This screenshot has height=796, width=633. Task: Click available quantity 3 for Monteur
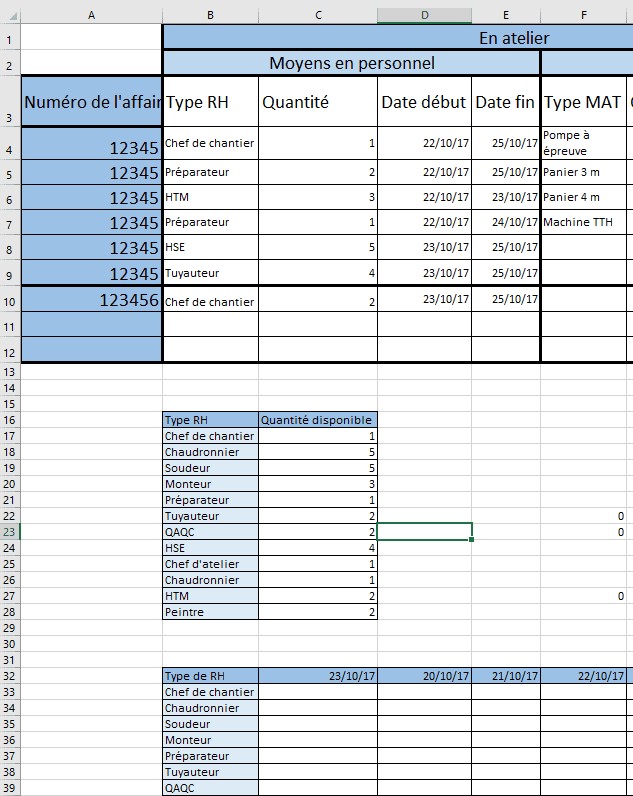[x=318, y=484]
